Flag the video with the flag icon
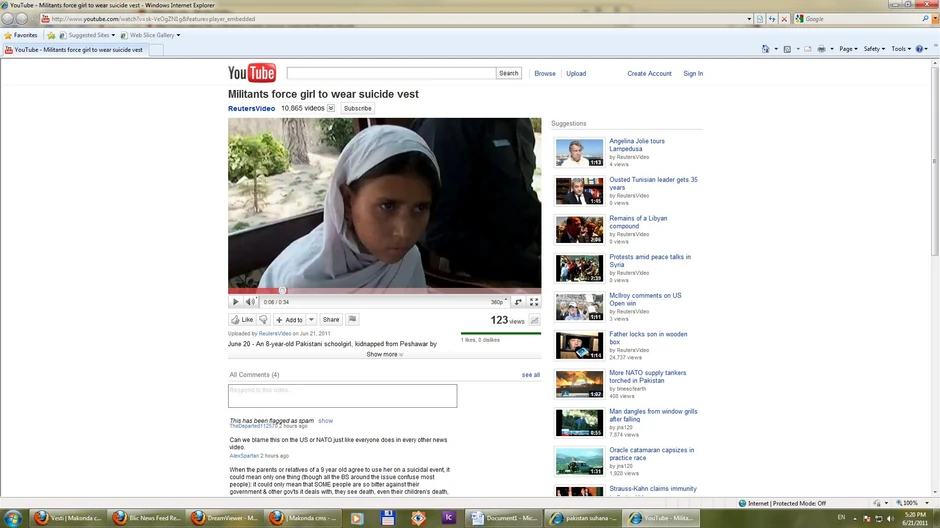This screenshot has width=940, height=528. (352, 320)
